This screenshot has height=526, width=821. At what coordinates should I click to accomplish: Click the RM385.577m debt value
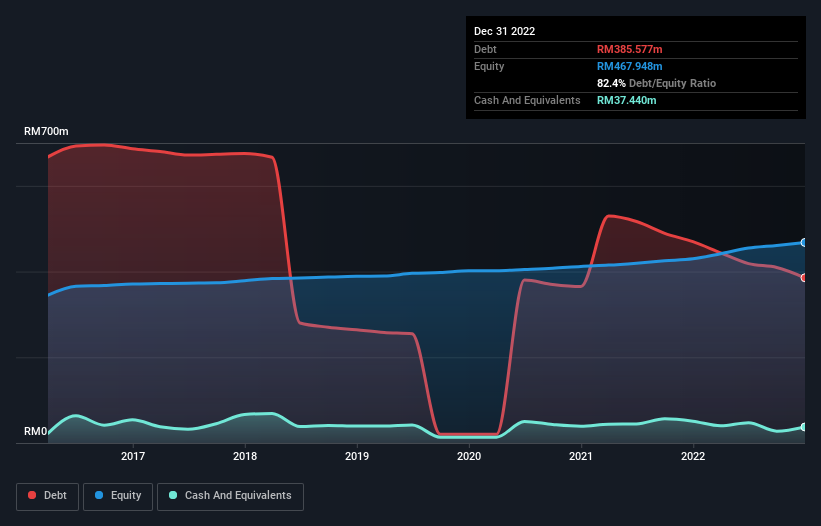(x=630, y=49)
